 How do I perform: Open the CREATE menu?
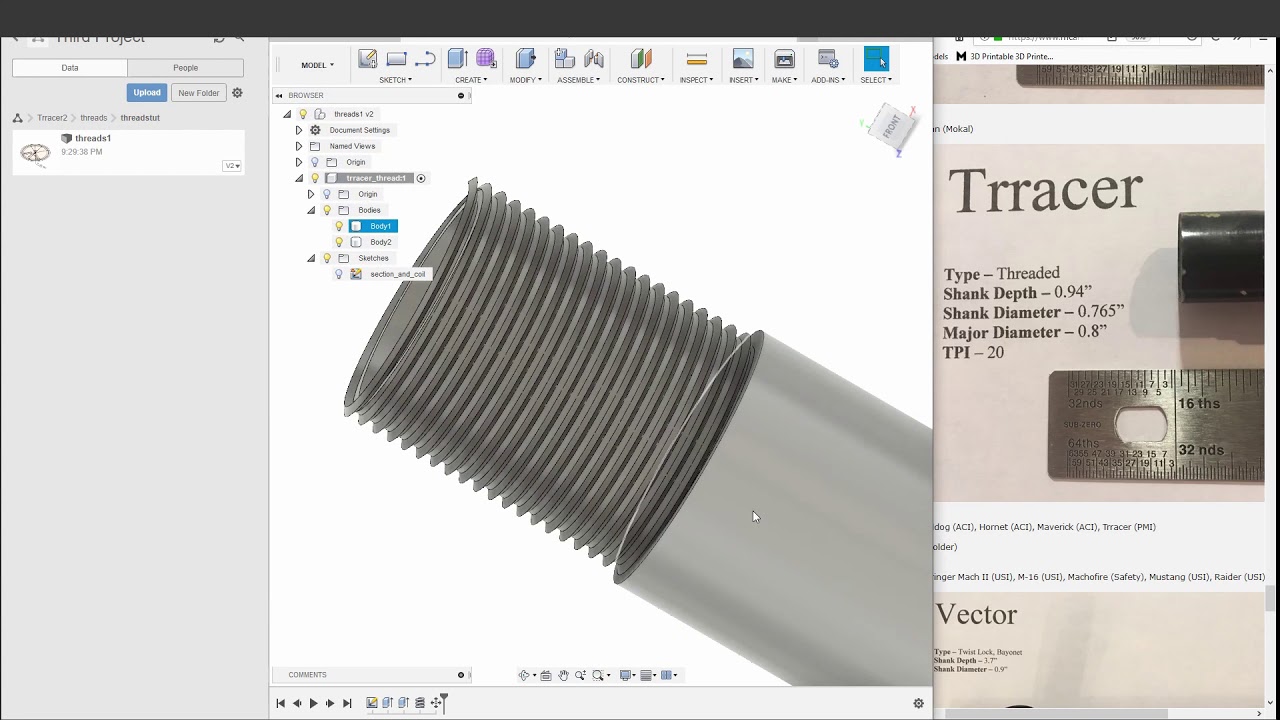[x=471, y=80]
